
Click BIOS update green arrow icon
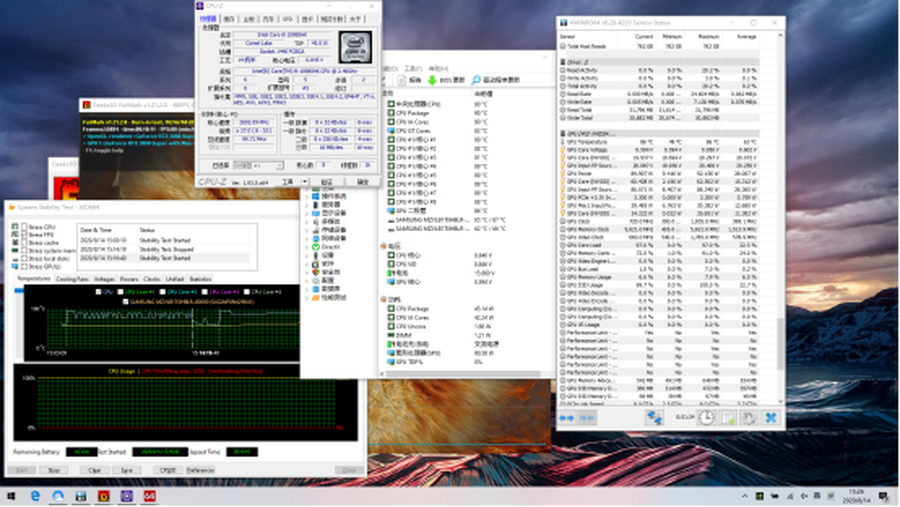pyautogui.click(x=432, y=79)
